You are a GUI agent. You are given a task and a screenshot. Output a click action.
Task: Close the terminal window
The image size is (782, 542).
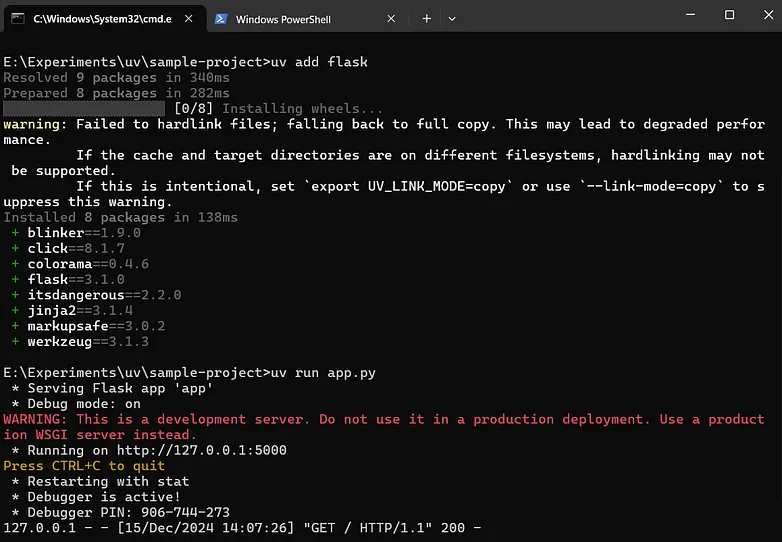point(769,15)
